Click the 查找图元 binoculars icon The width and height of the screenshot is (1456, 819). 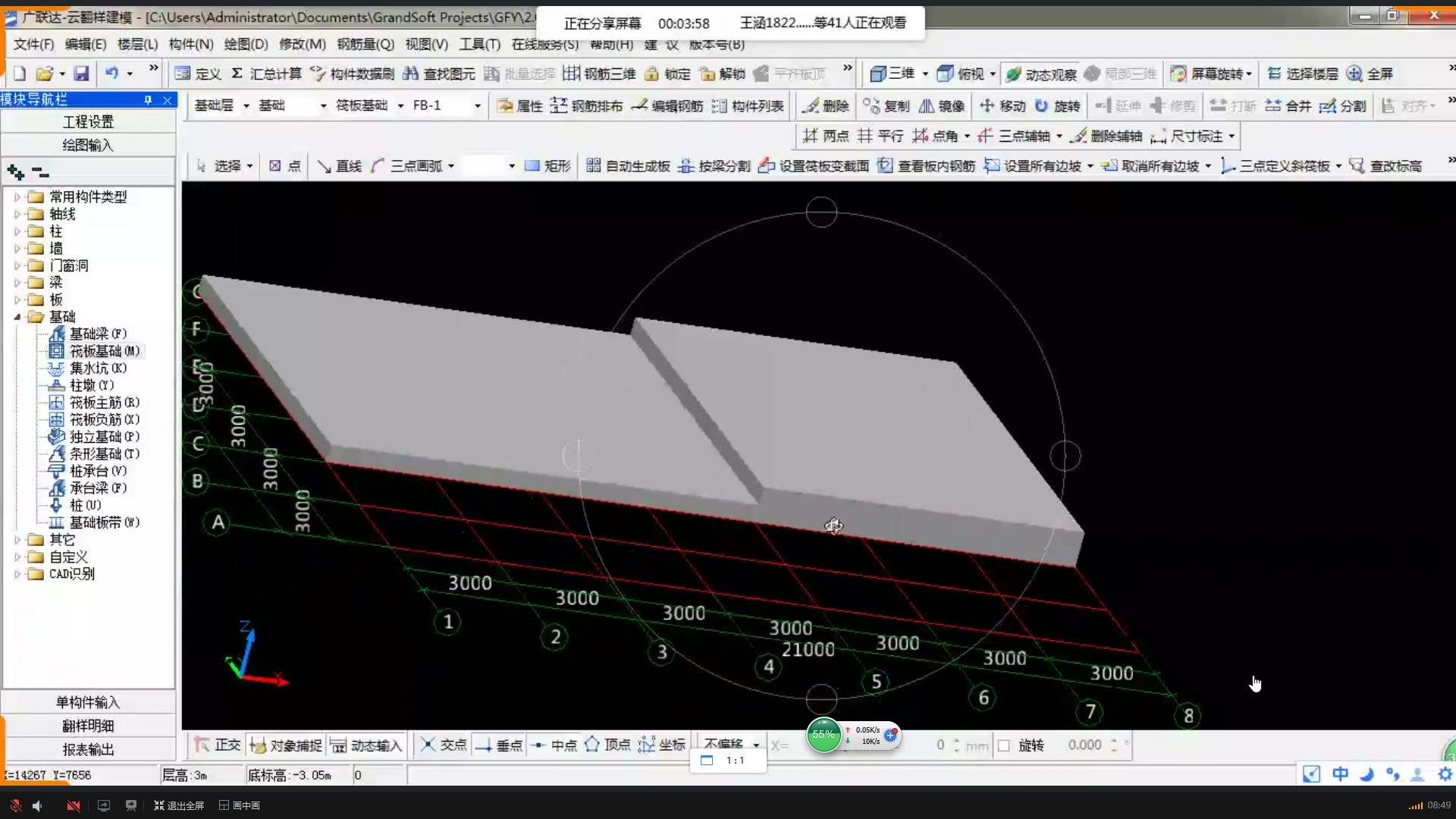pos(410,74)
